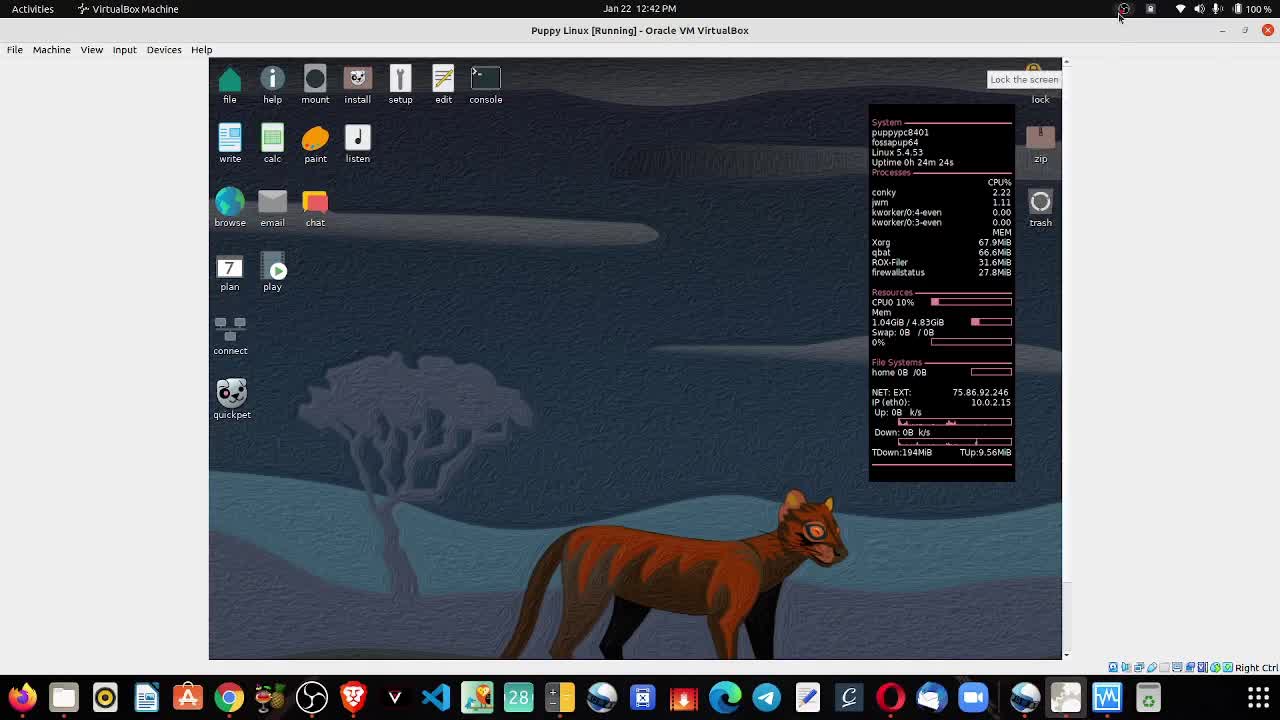The width and height of the screenshot is (1280, 720).
Task: Open the zip archive desktop icon
Action: click(x=1040, y=145)
